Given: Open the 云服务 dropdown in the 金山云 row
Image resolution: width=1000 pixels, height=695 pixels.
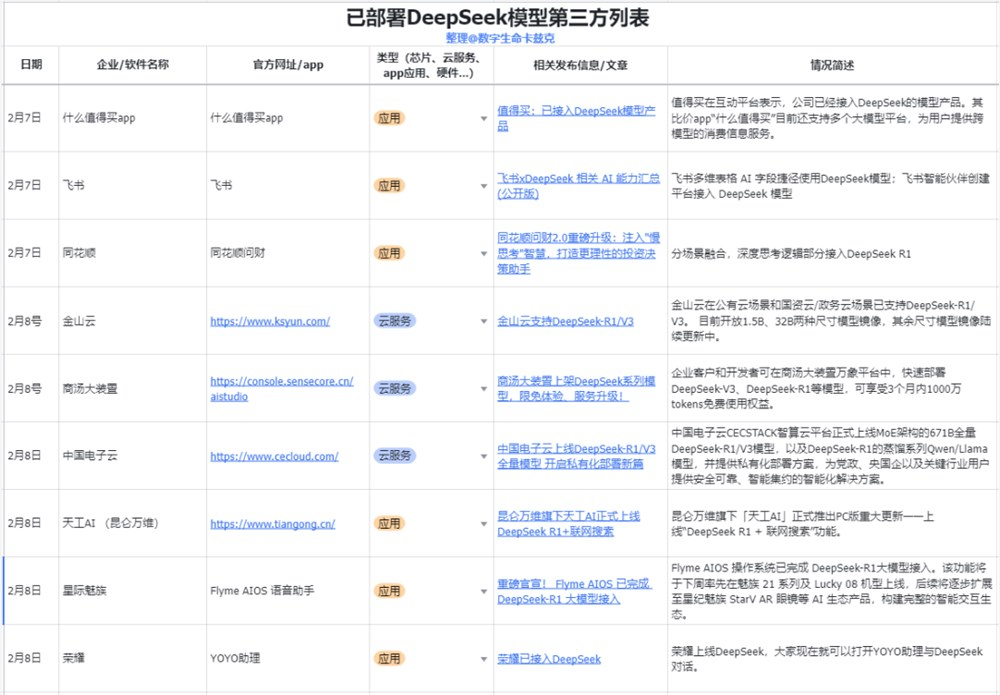Looking at the screenshot, I should [483, 319].
